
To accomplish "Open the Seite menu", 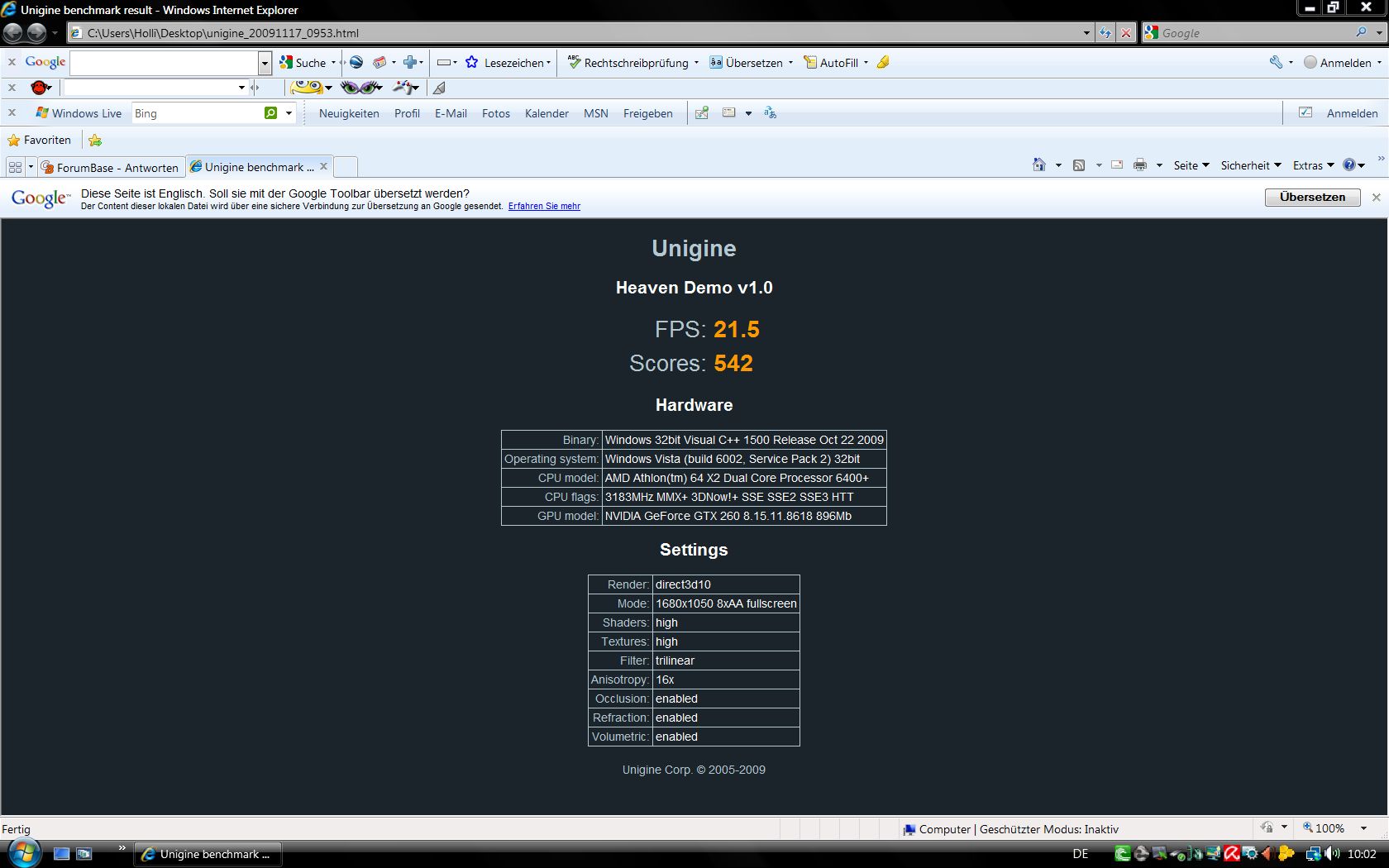I will tap(1191, 165).
